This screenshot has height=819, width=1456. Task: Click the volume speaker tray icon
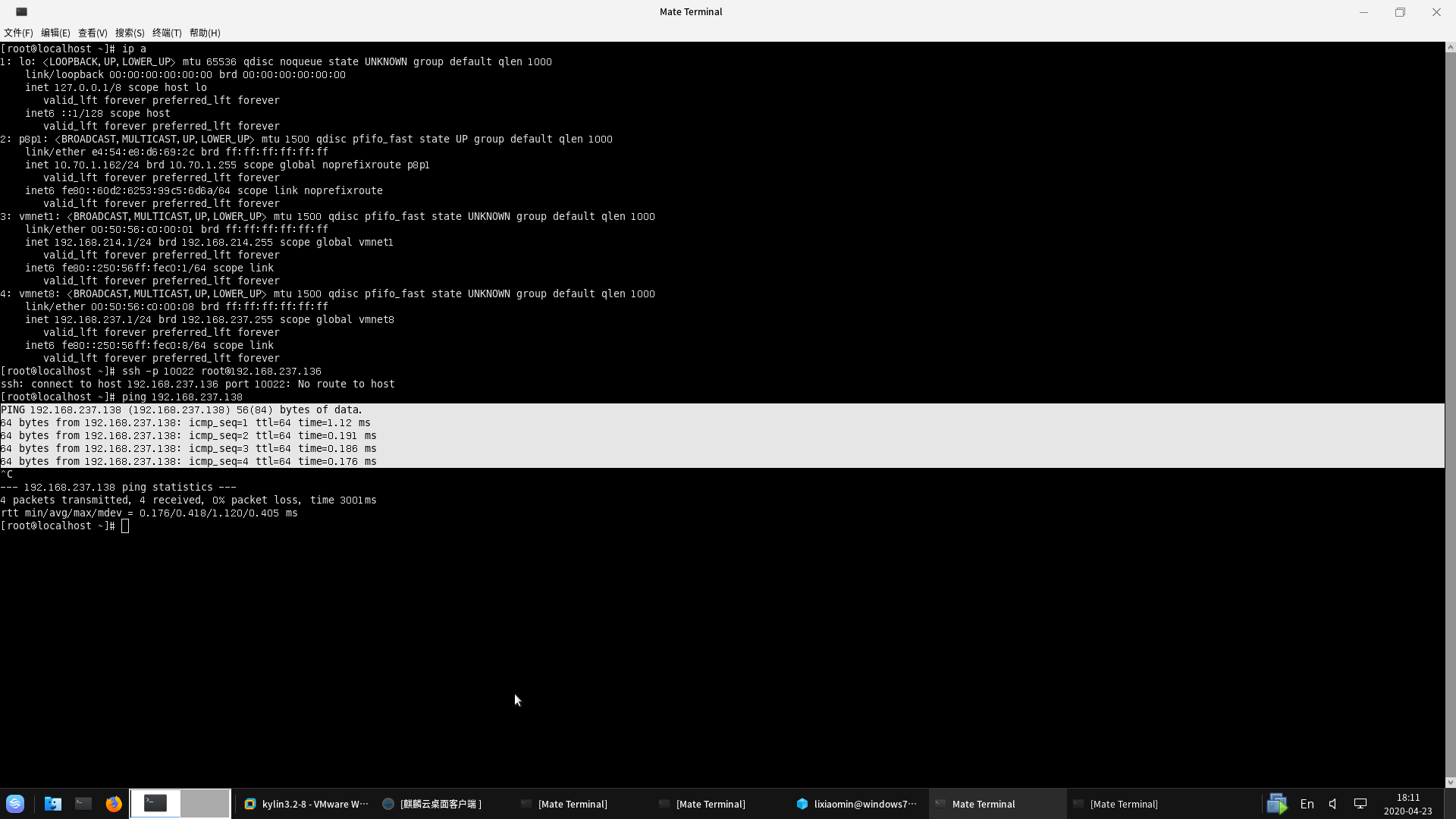pos(1333,804)
